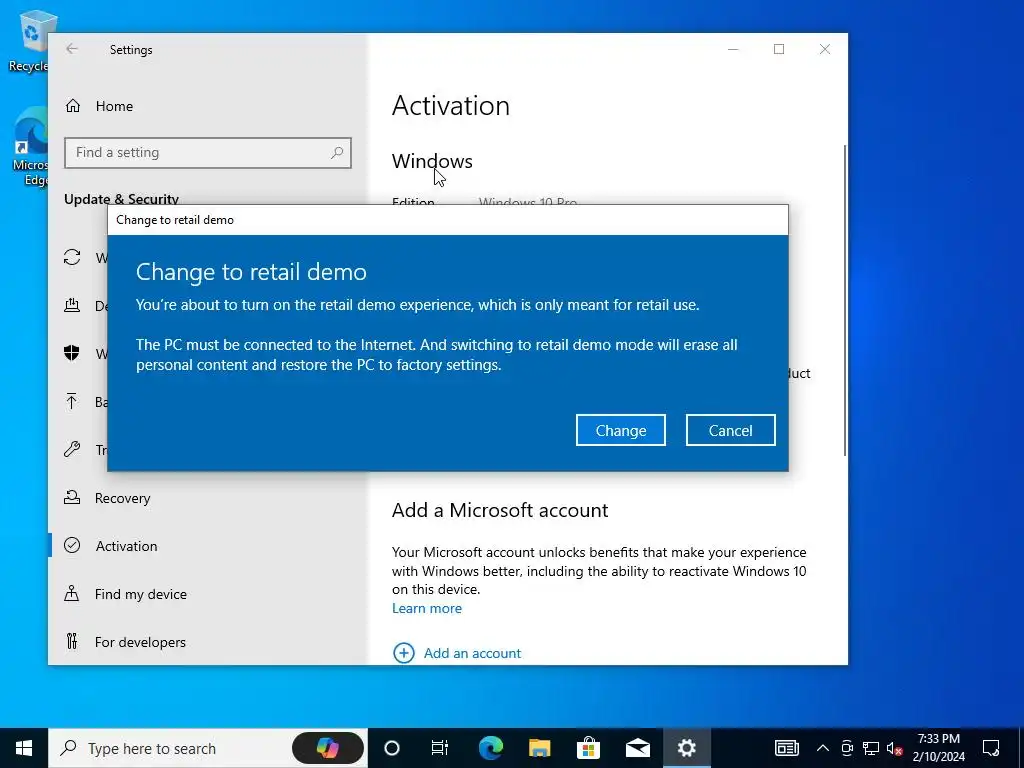
Task: Open Microsoft Store from taskbar
Action: 588,748
